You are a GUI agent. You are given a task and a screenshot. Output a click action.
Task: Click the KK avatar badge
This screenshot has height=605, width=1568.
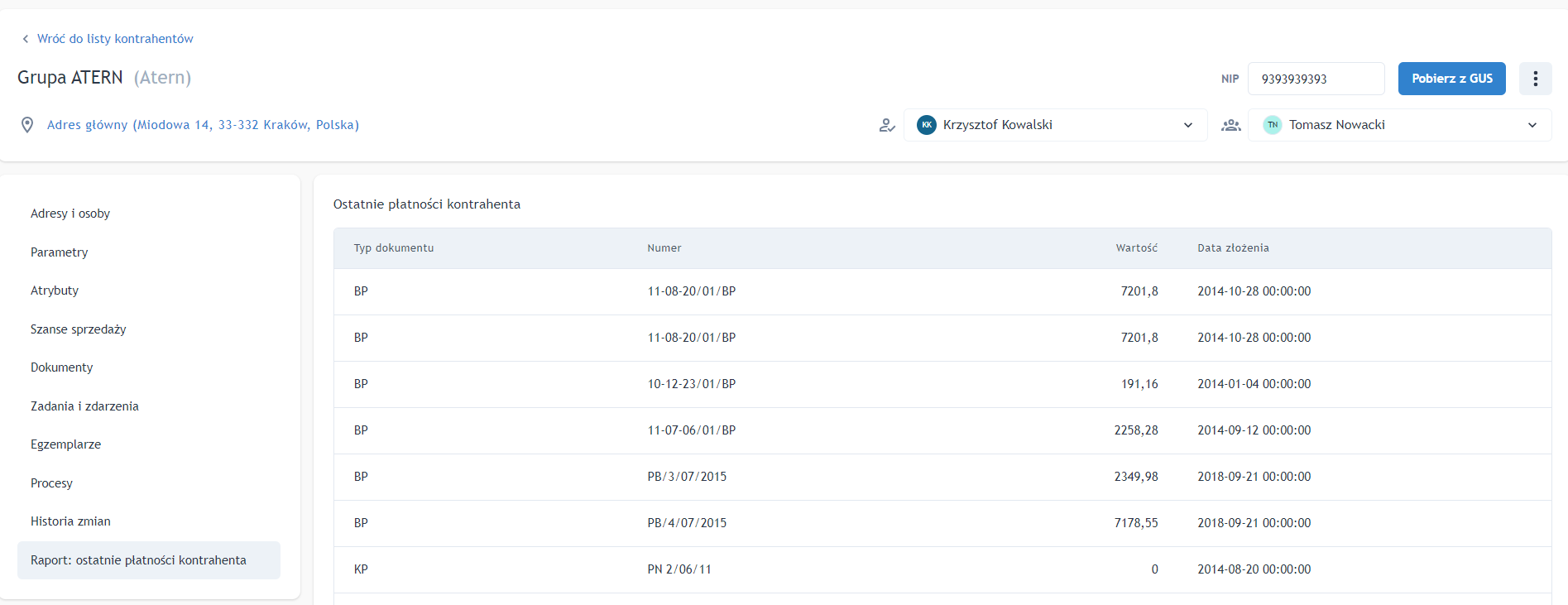927,125
